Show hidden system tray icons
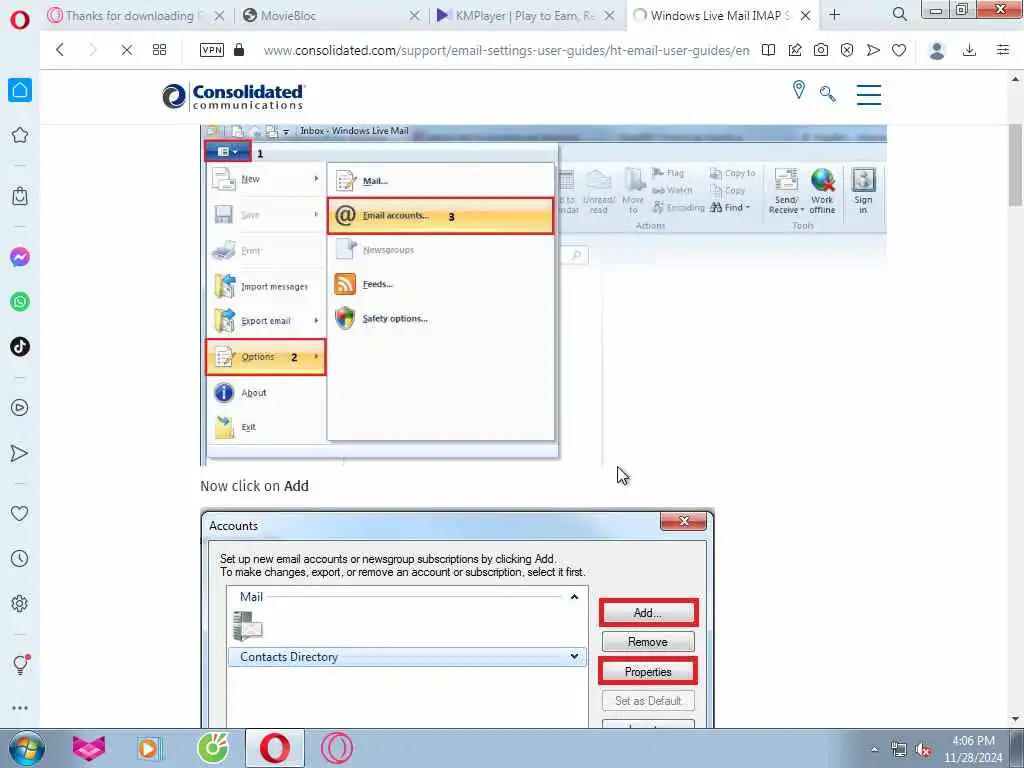 [x=874, y=749]
